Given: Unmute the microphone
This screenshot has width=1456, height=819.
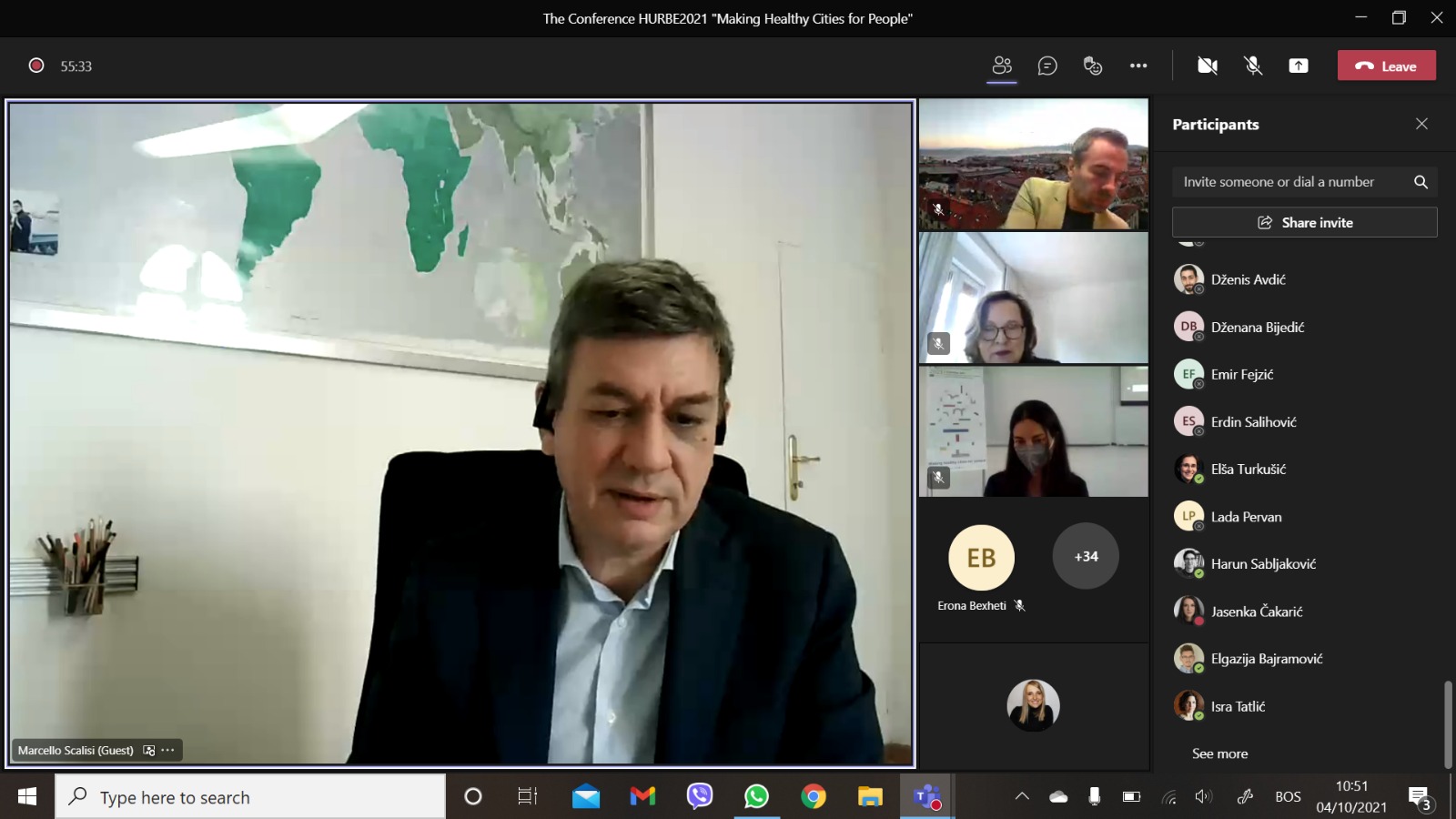Looking at the screenshot, I should (1253, 66).
